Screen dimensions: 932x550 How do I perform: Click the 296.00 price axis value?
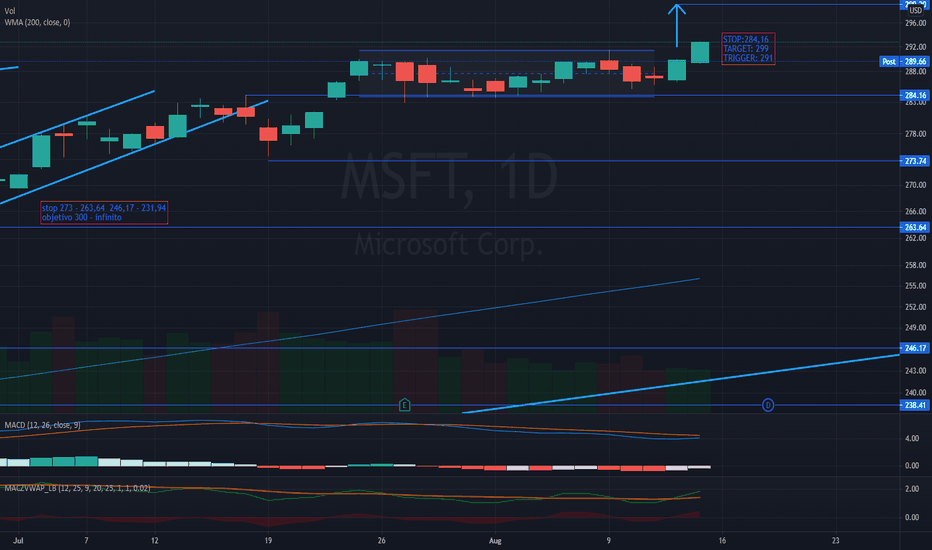click(x=915, y=23)
